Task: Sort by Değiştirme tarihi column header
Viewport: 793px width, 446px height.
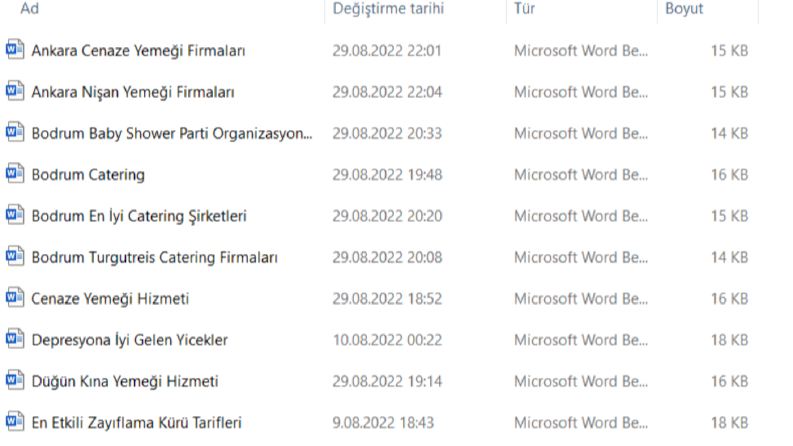Action: [x=388, y=9]
